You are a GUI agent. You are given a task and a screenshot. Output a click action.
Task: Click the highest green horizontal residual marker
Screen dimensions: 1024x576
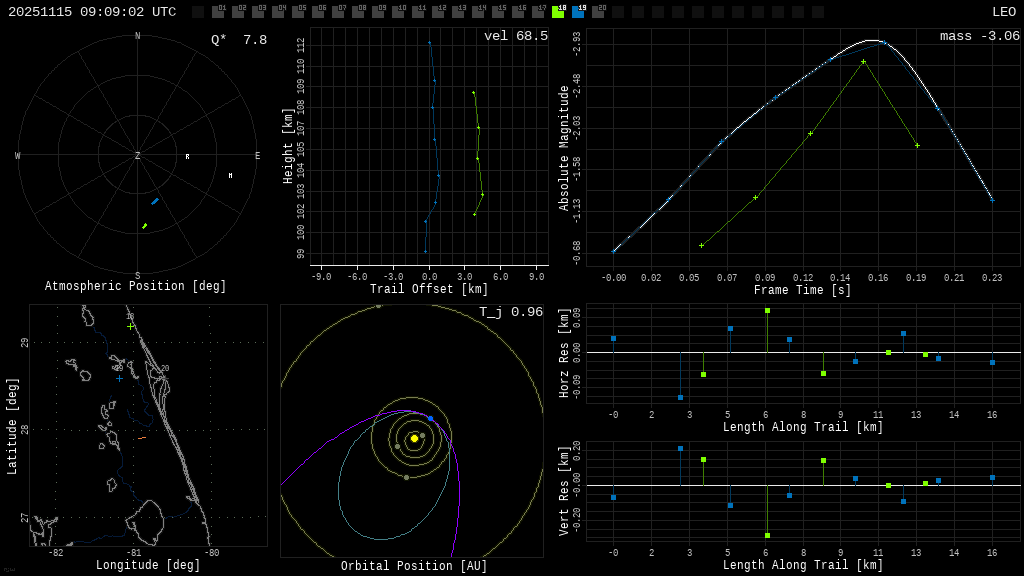[767, 311]
